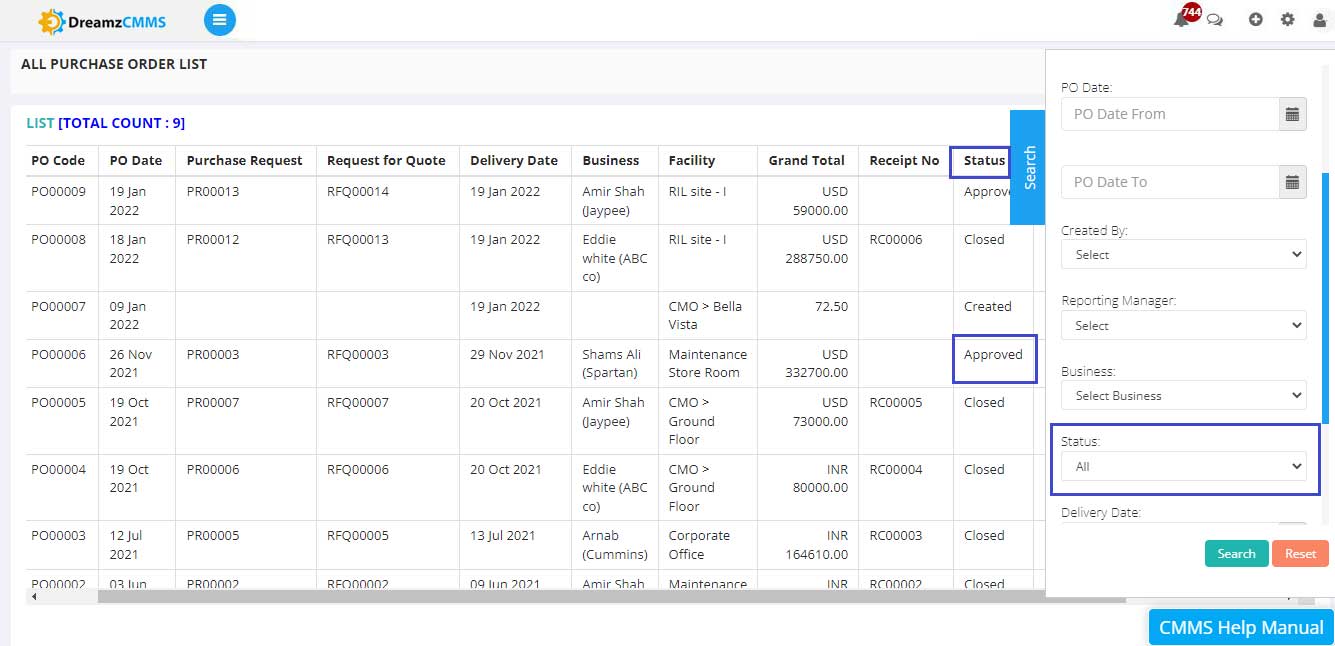Click receipt number RC00005
The height and width of the screenshot is (646, 1335).
(896, 402)
